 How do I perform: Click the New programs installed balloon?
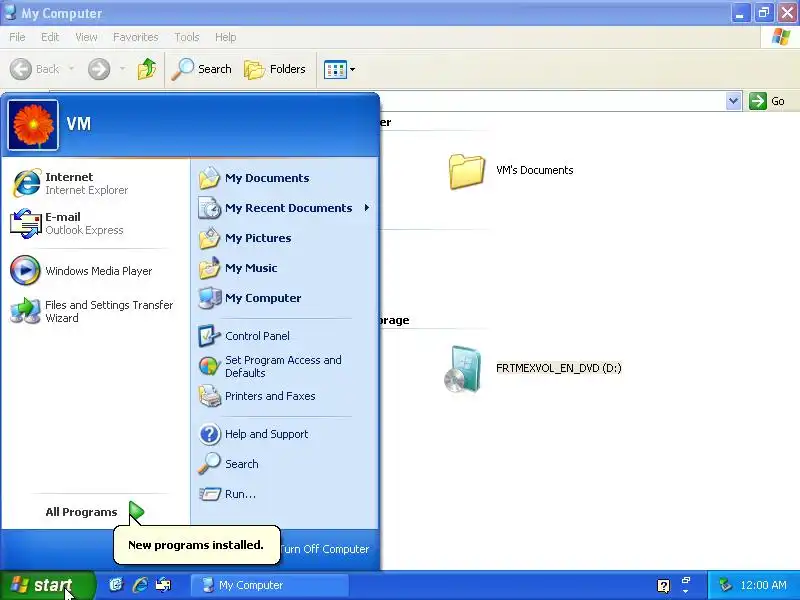(x=196, y=545)
